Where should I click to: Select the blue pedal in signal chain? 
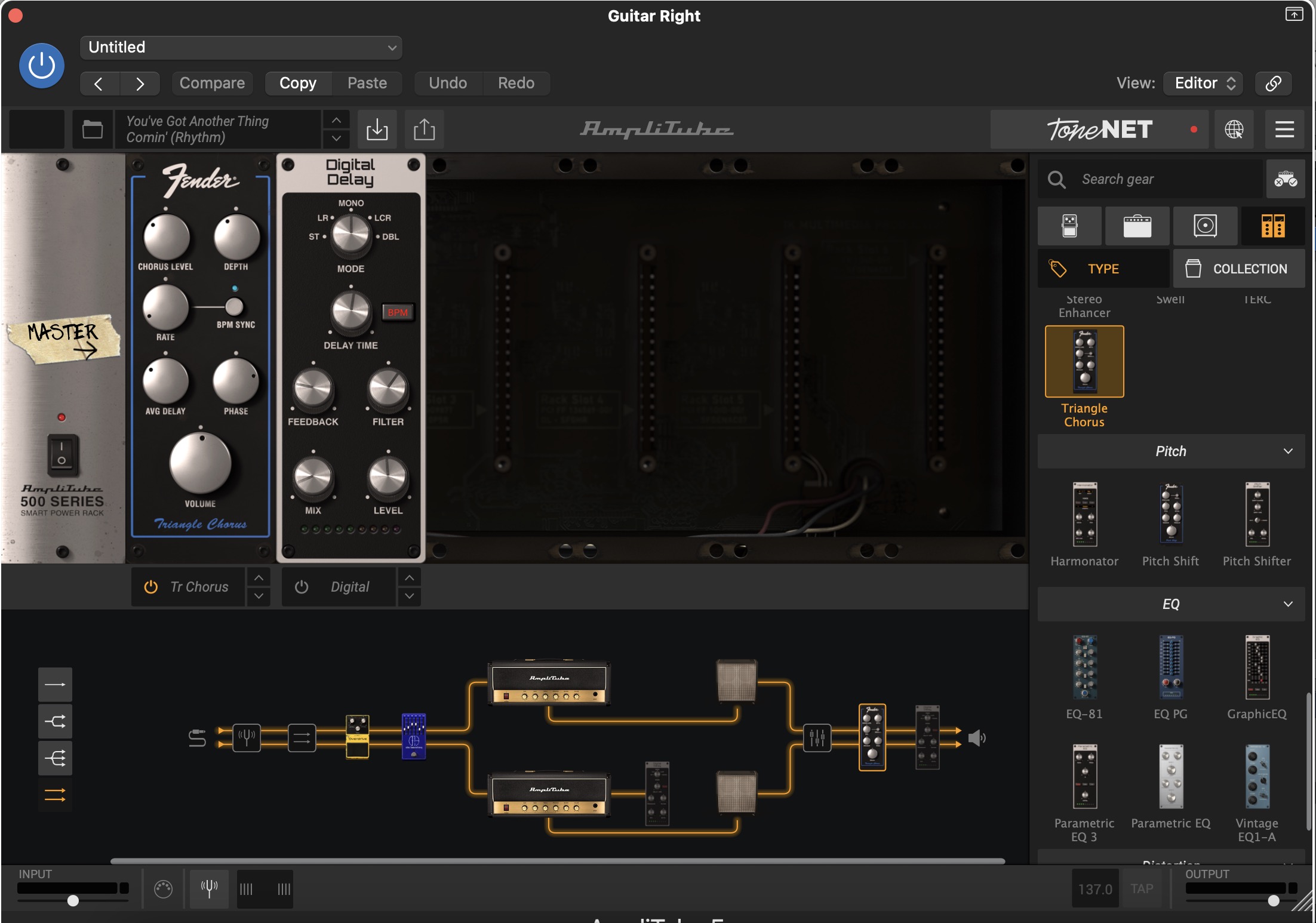click(413, 736)
